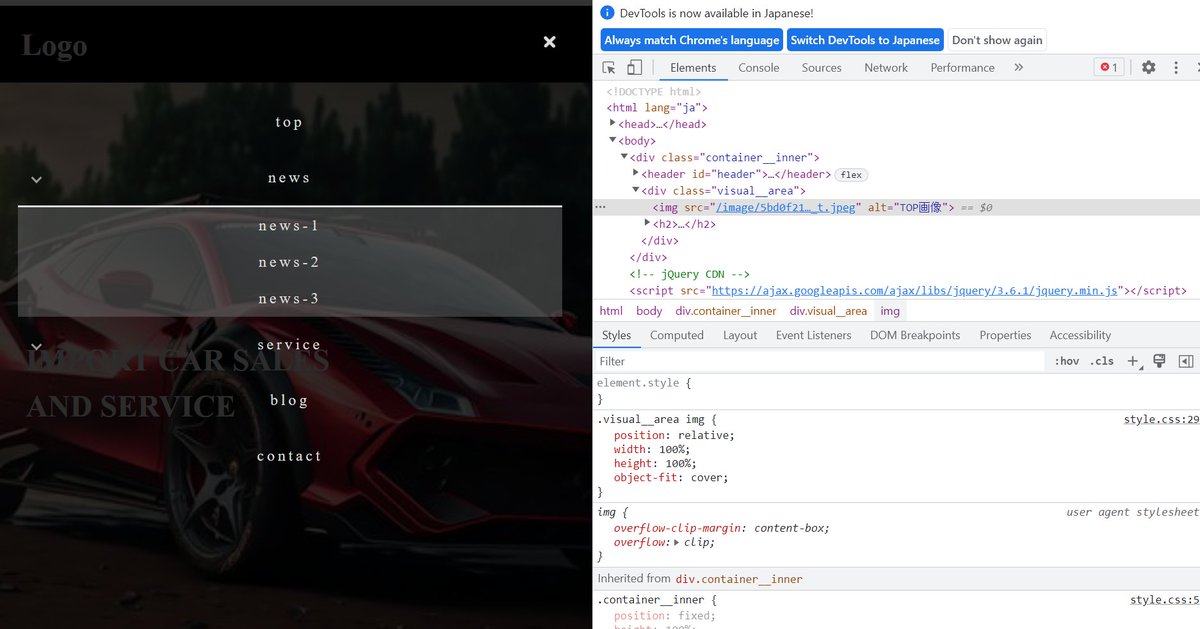Open DevTools settings gear
The image size is (1200, 629).
1148,68
